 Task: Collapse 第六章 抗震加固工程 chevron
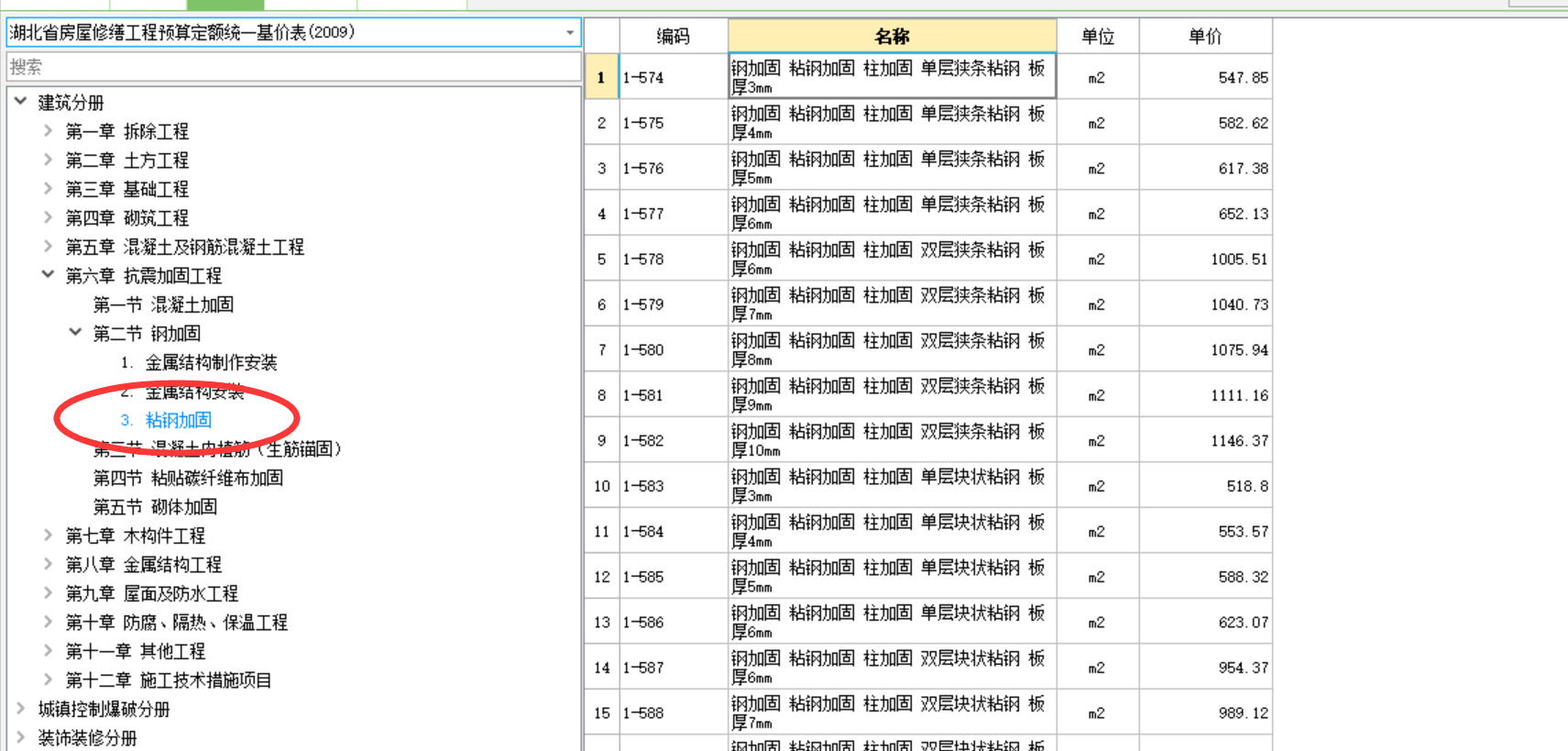(48, 275)
